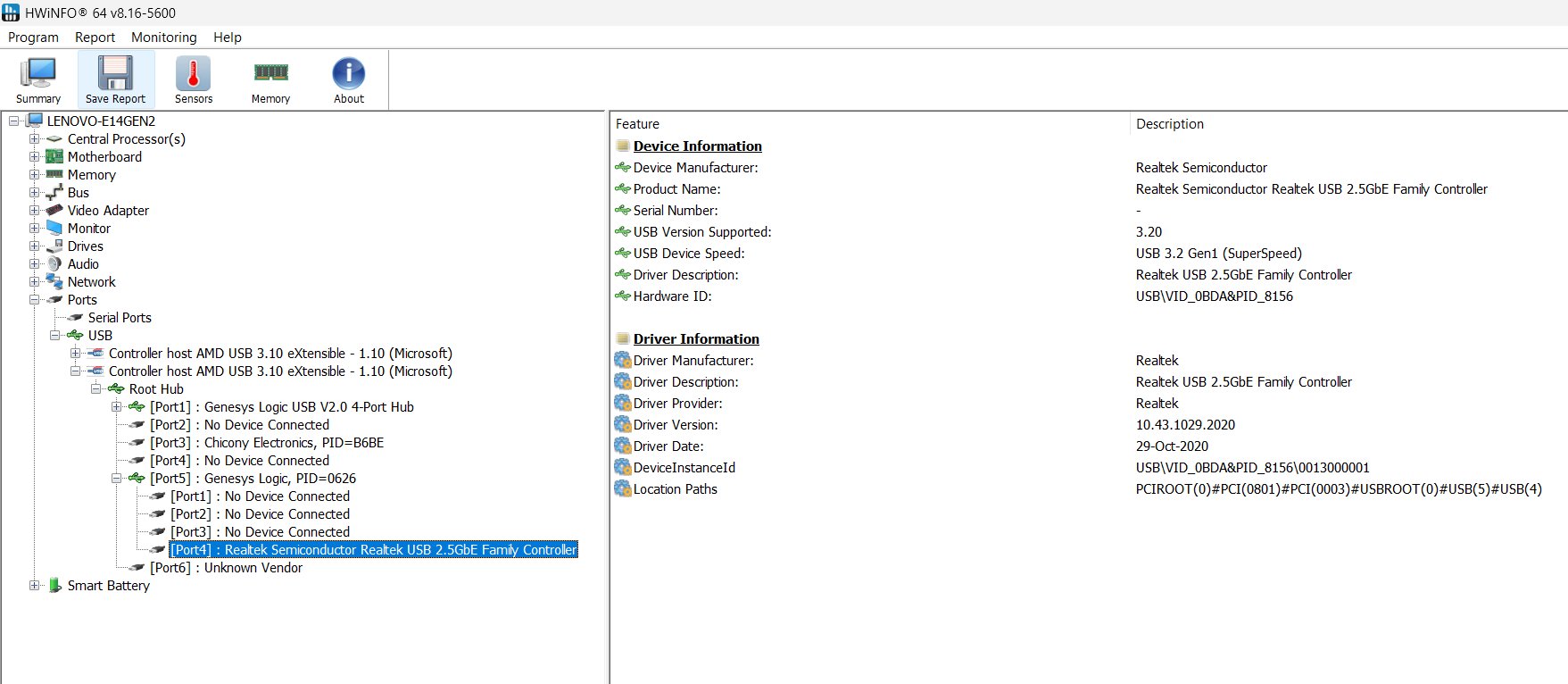Click the Device Information header icon

pyautogui.click(x=623, y=146)
